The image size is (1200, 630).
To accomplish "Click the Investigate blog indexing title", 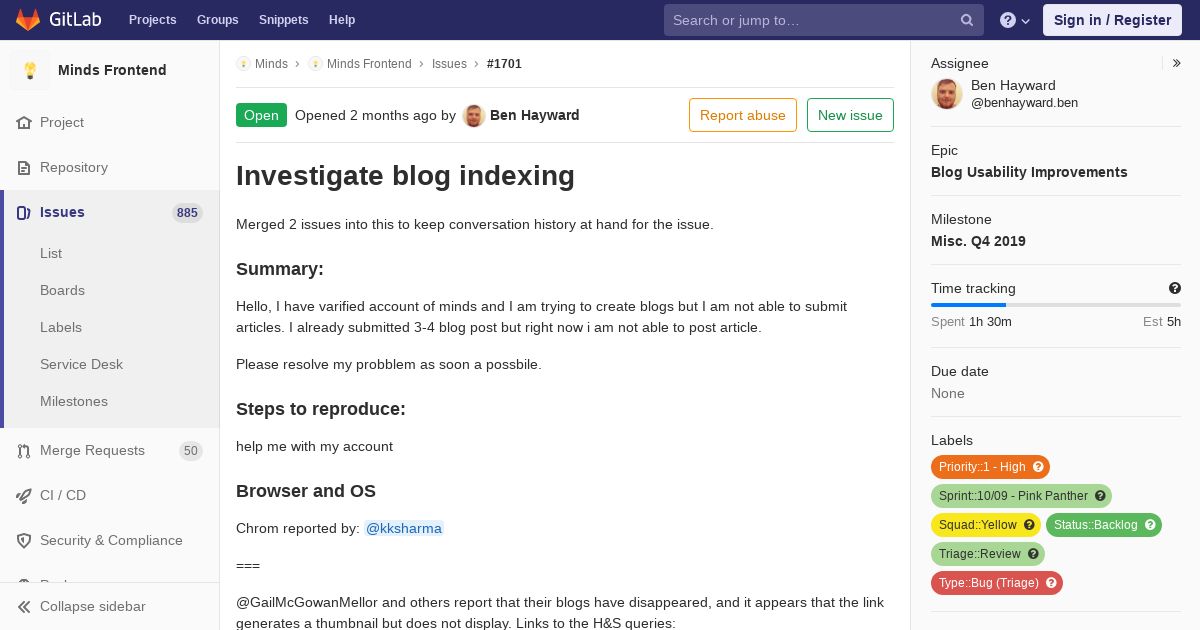I will (405, 176).
